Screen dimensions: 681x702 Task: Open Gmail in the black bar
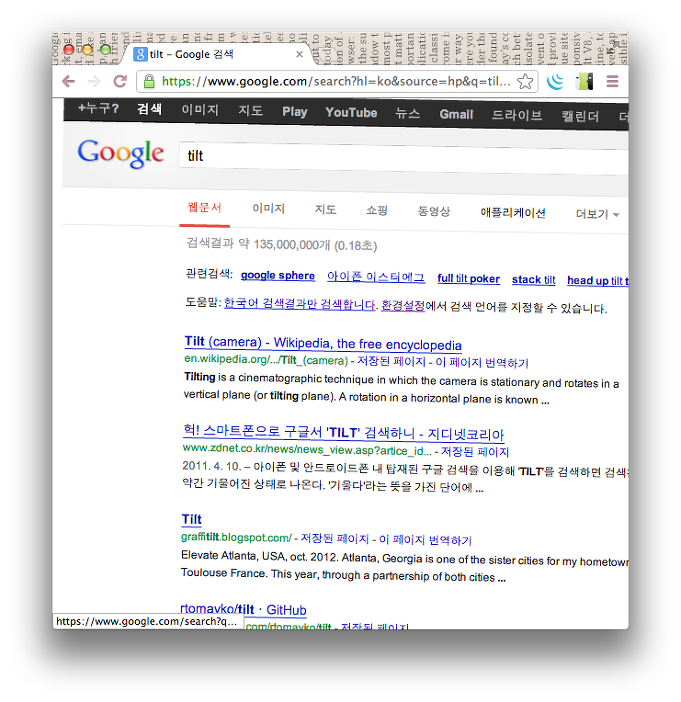[x=456, y=115]
